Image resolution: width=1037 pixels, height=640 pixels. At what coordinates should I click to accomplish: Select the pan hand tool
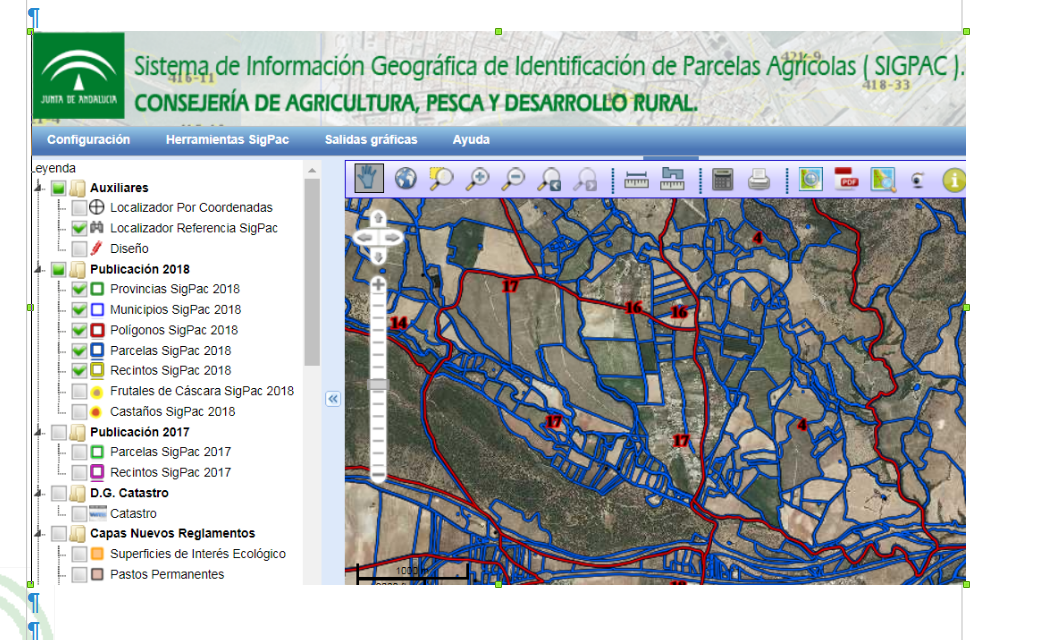tap(369, 178)
